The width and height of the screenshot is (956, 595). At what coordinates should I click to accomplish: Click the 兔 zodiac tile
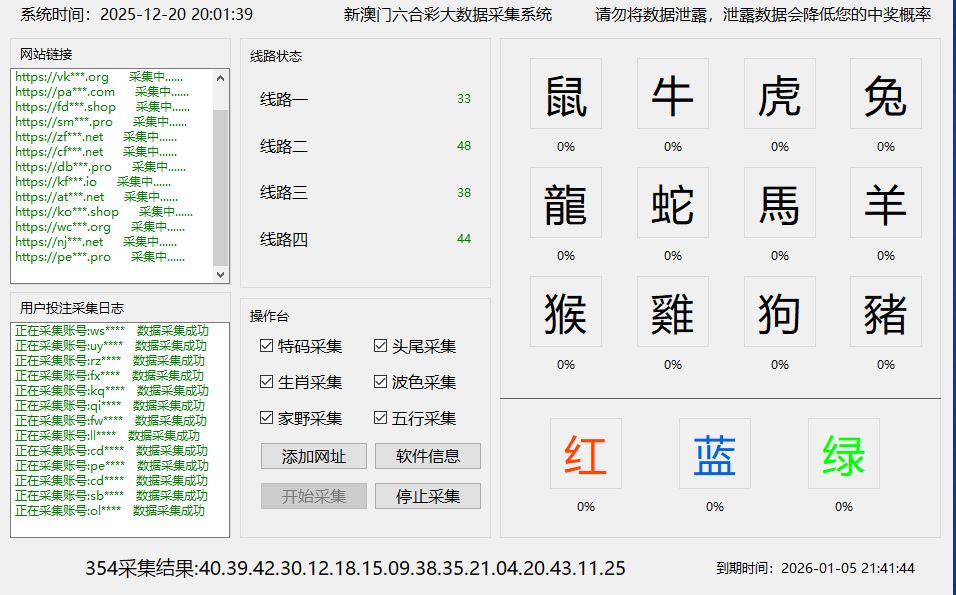click(x=884, y=92)
